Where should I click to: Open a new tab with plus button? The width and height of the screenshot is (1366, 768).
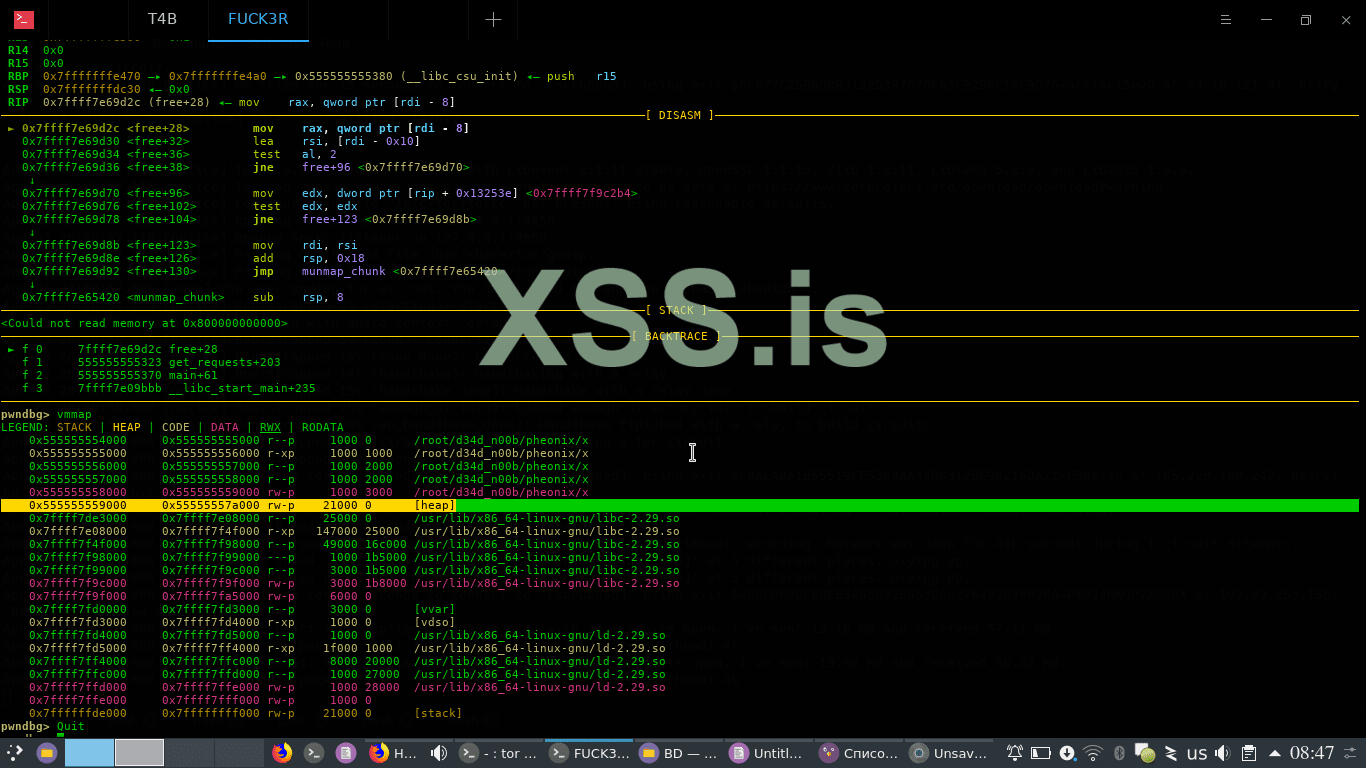click(493, 20)
